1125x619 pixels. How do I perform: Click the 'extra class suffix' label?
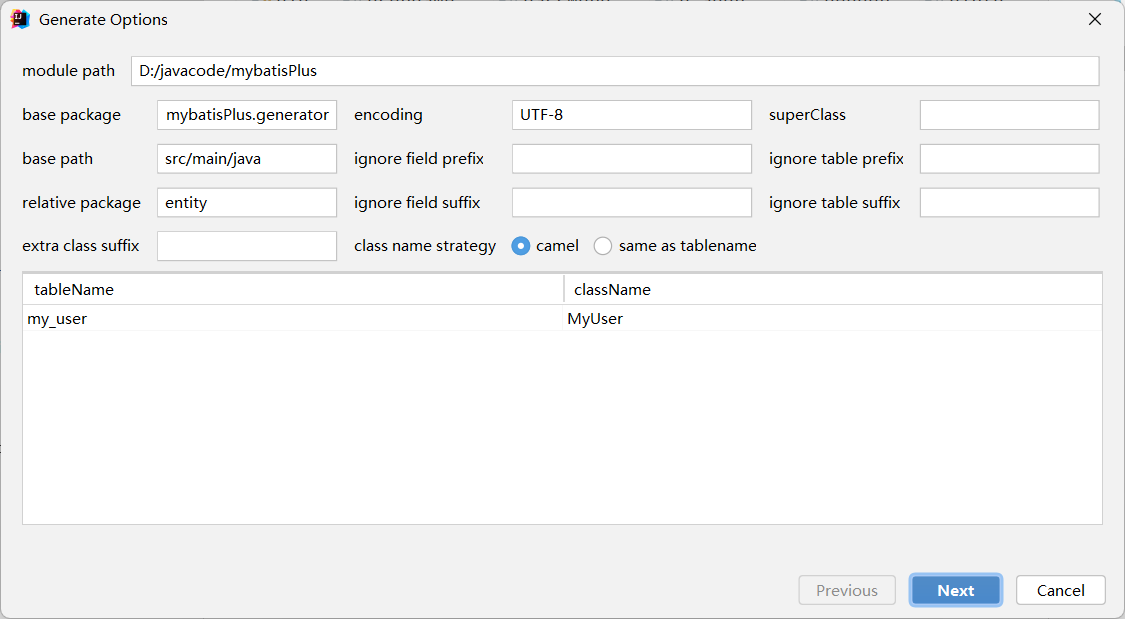tap(80, 246)
